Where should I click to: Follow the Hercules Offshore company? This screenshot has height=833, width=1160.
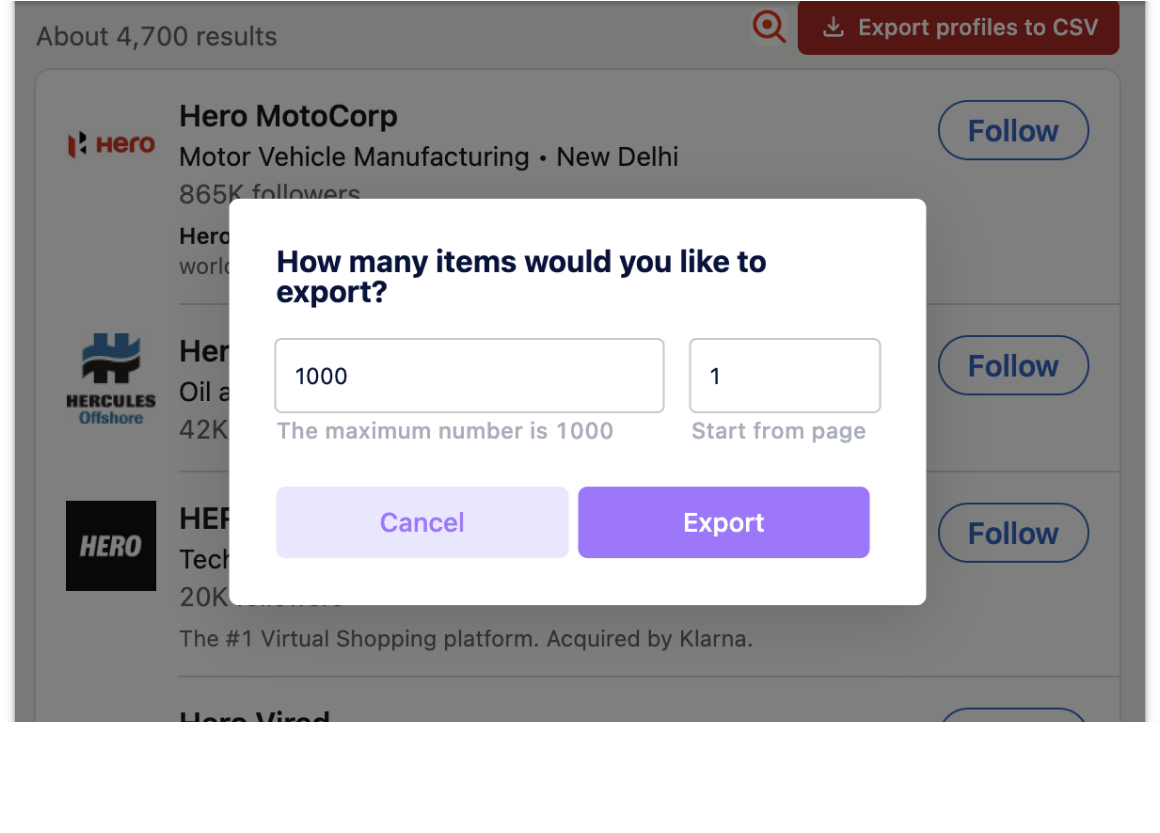1012,366
